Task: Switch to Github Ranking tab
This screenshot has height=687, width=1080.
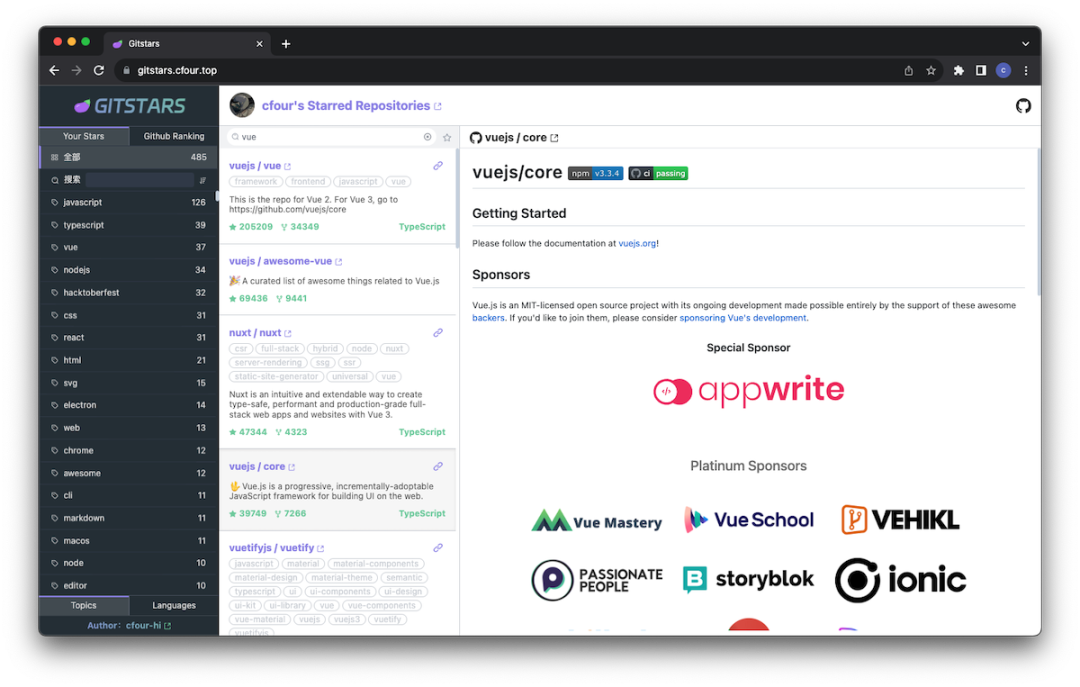Action: click(x=174, y=136)
